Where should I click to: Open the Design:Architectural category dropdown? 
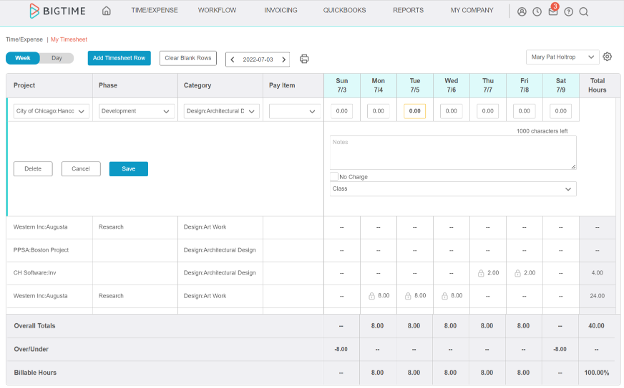pos(222,111)
